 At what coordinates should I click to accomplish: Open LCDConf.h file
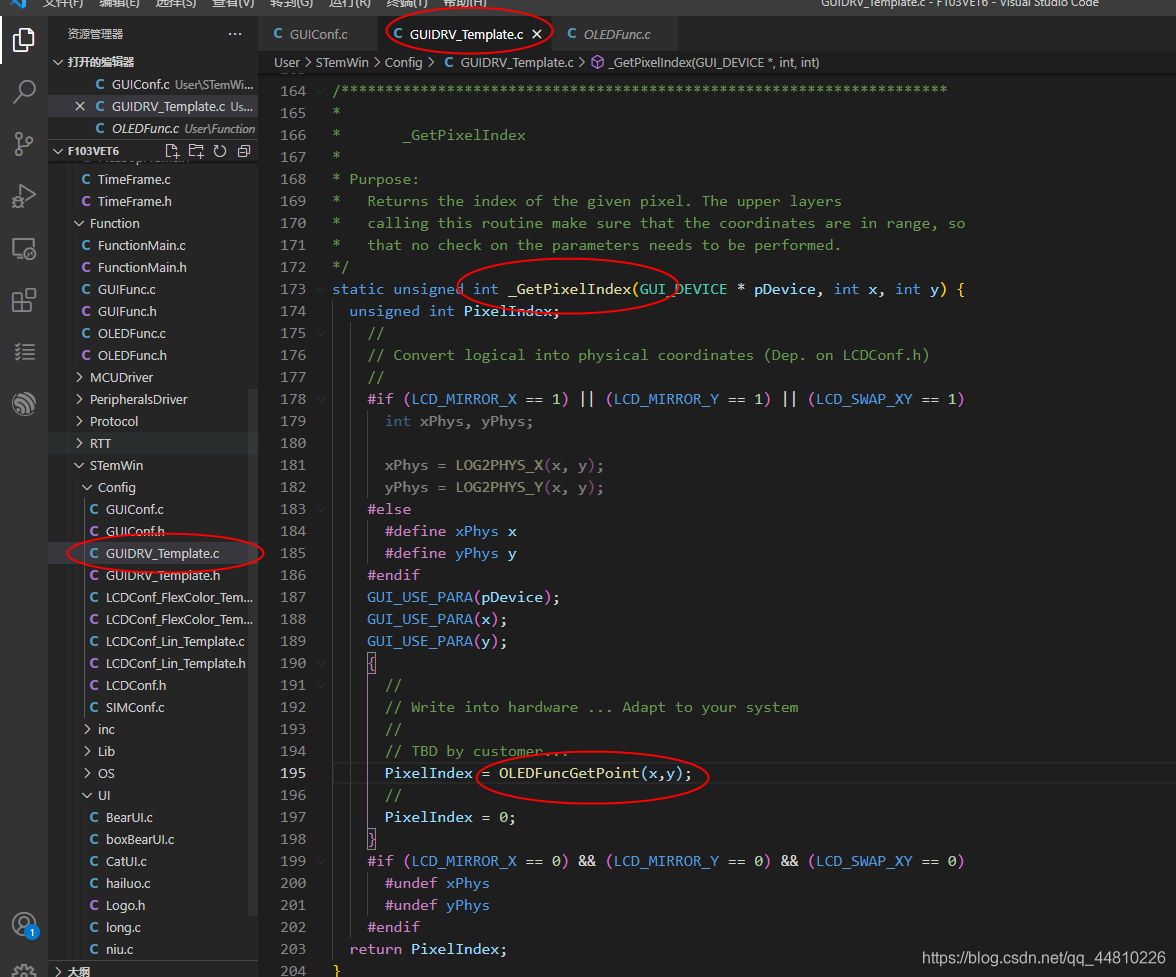136,685
